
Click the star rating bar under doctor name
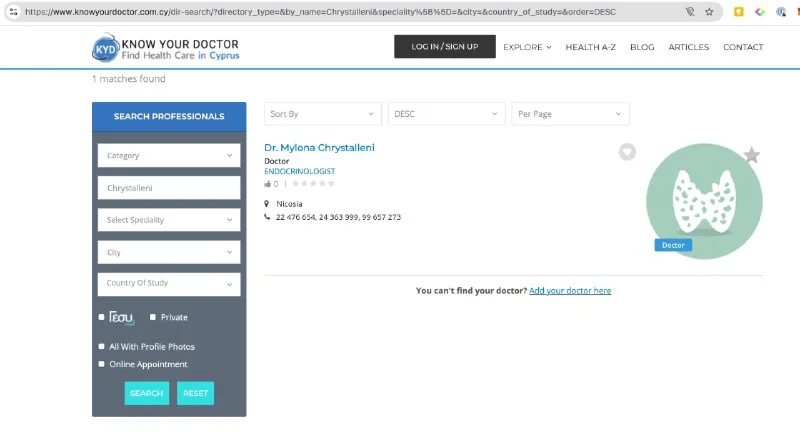click(313, 184)
